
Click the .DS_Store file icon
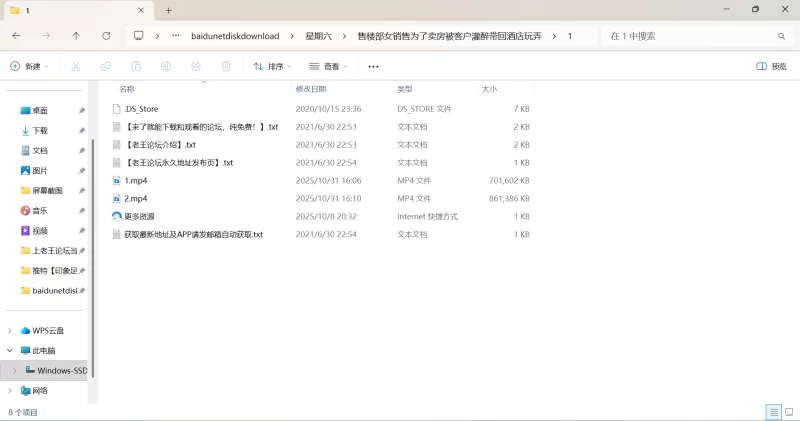(x=116, y=109)
